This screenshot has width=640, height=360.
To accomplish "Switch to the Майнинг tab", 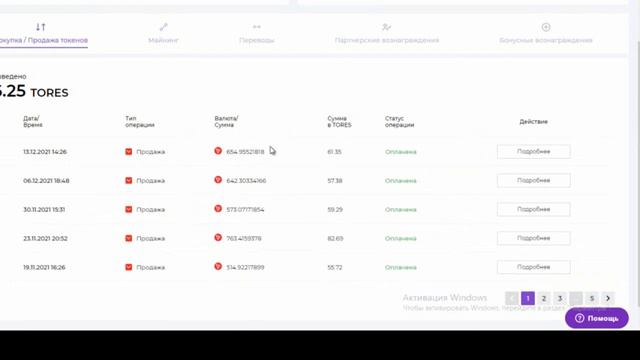I will (x=163, y=34).
